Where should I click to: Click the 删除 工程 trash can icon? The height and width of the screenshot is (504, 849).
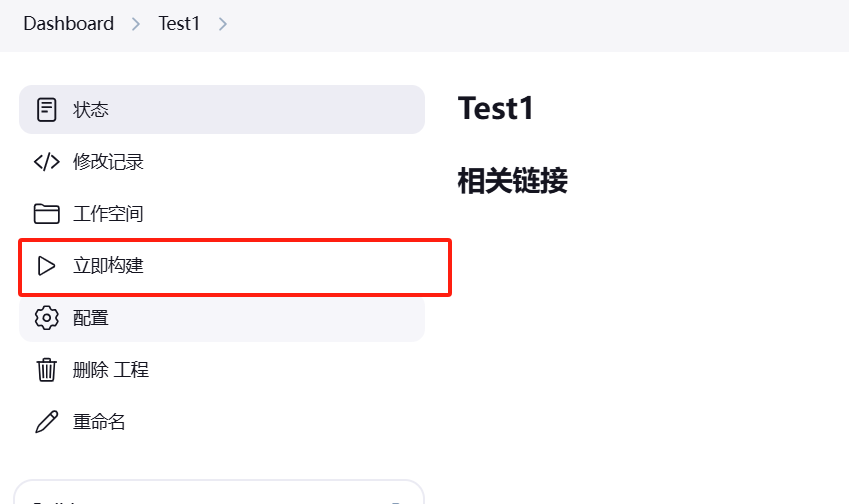coord(47,370)
